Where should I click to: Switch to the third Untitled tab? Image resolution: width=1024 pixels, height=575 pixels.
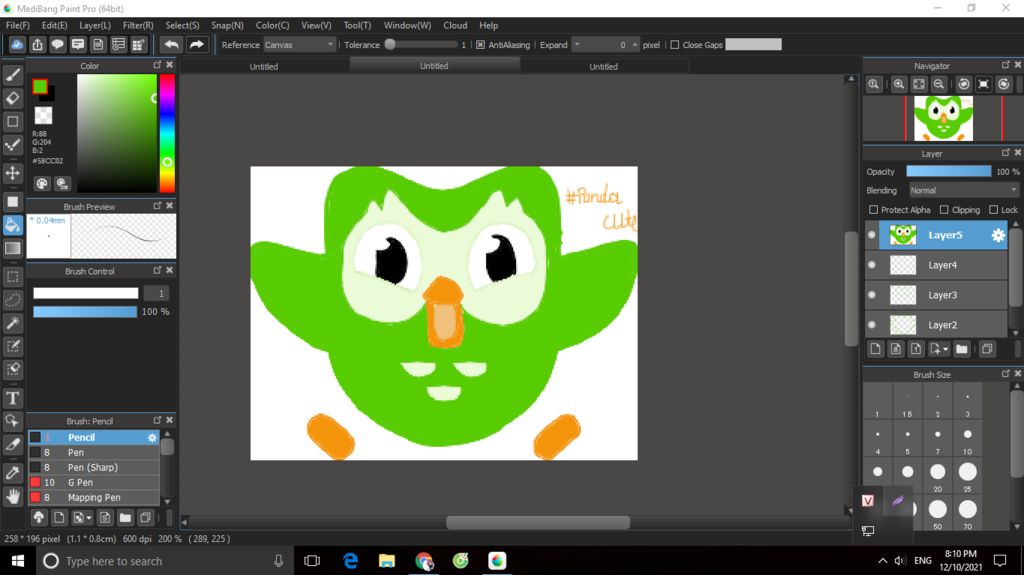(x=603, y=67)
